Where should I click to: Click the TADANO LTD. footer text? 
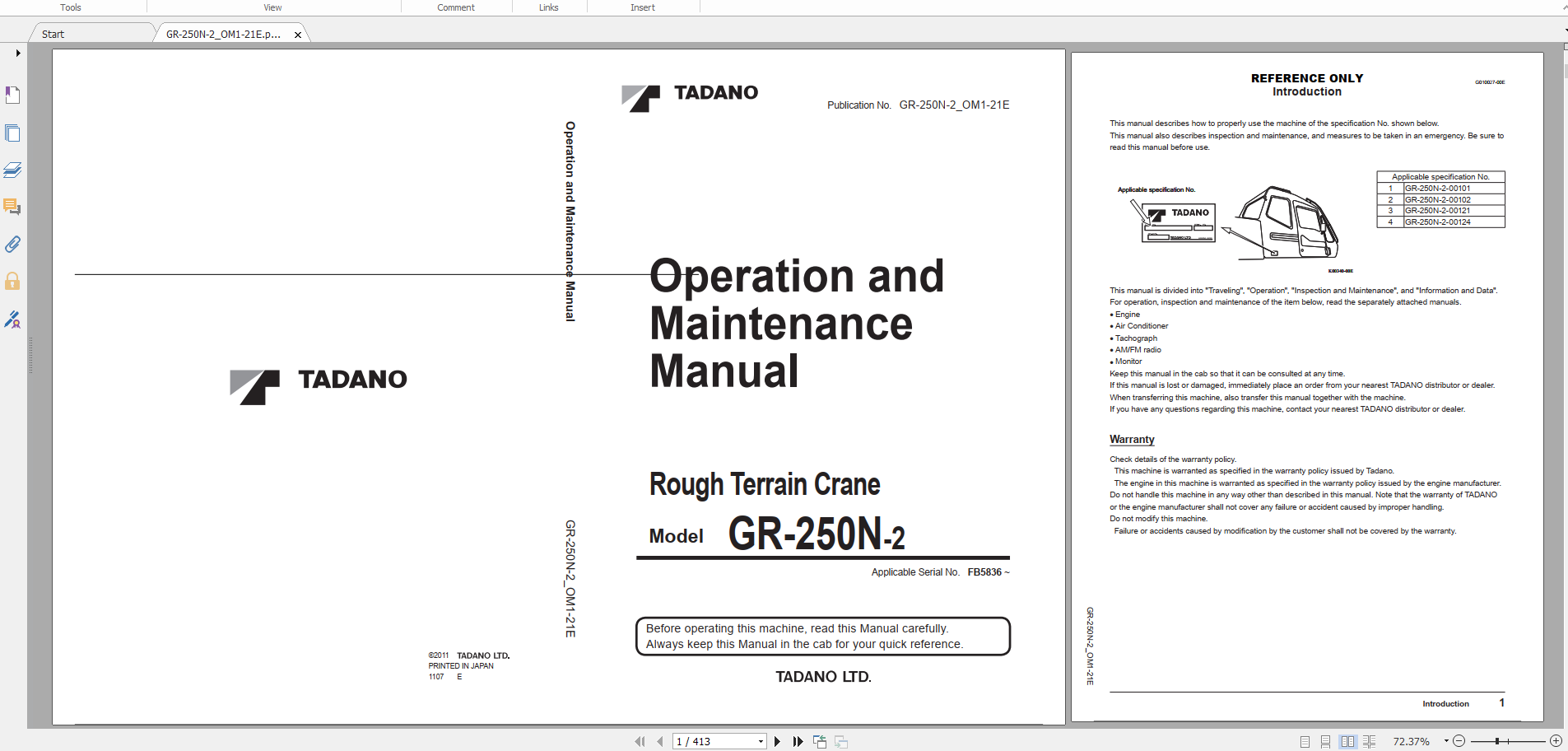pyautogui.click(x=823, y=677)
